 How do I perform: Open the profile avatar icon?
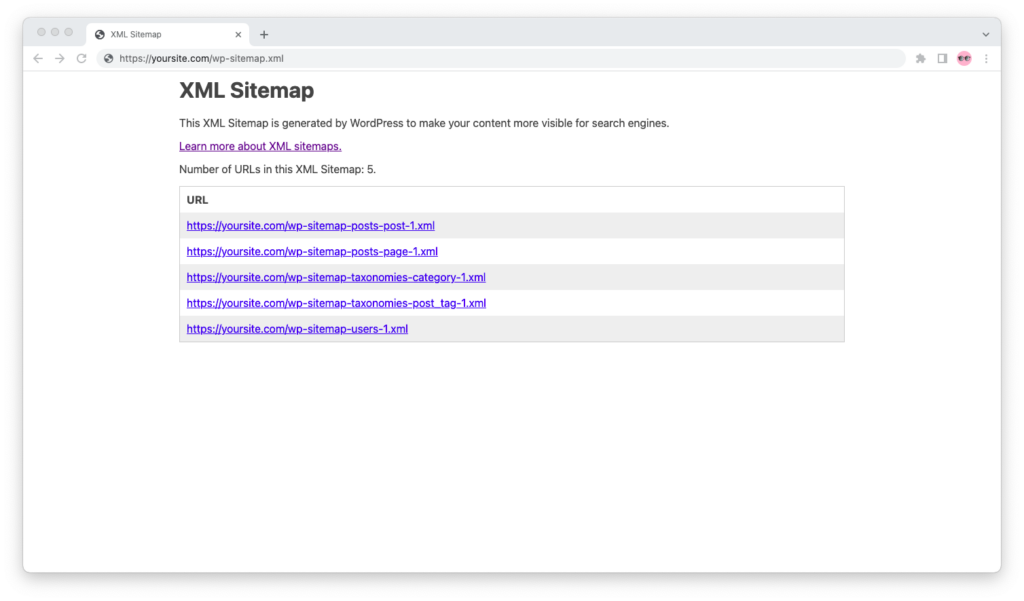[965, 59]
